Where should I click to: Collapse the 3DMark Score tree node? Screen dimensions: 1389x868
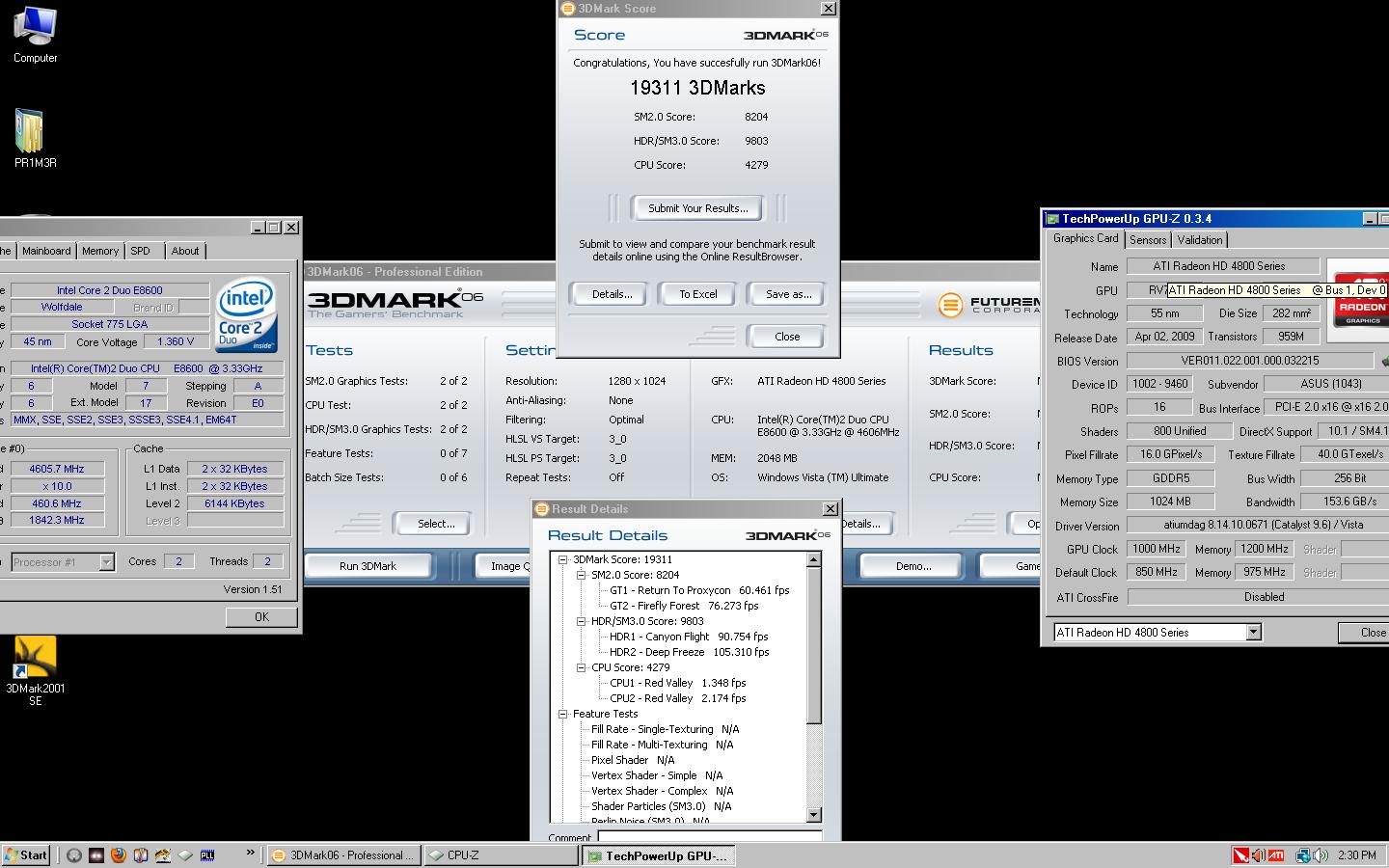click(x=562, y=559)
